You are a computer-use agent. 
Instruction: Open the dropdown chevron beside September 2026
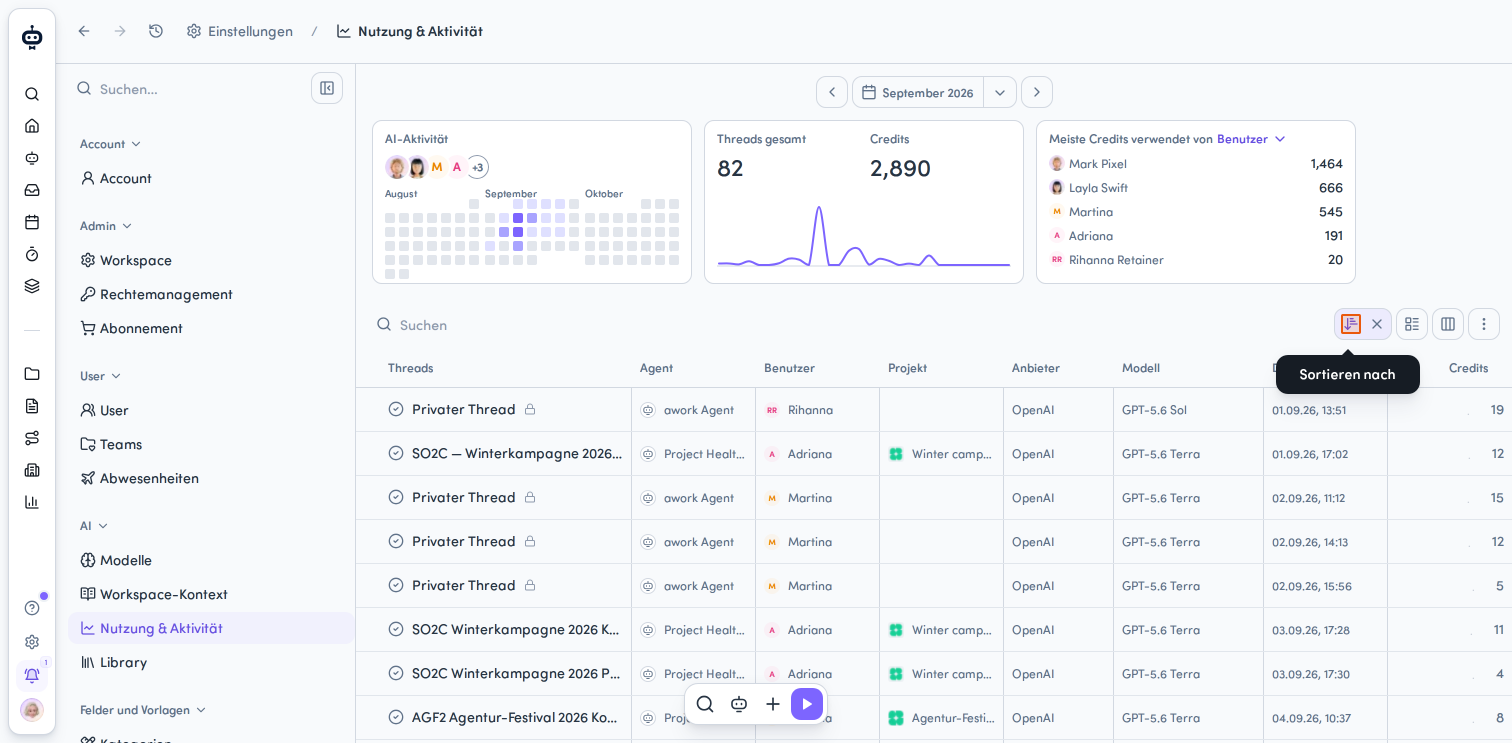tap(1000, 92)
